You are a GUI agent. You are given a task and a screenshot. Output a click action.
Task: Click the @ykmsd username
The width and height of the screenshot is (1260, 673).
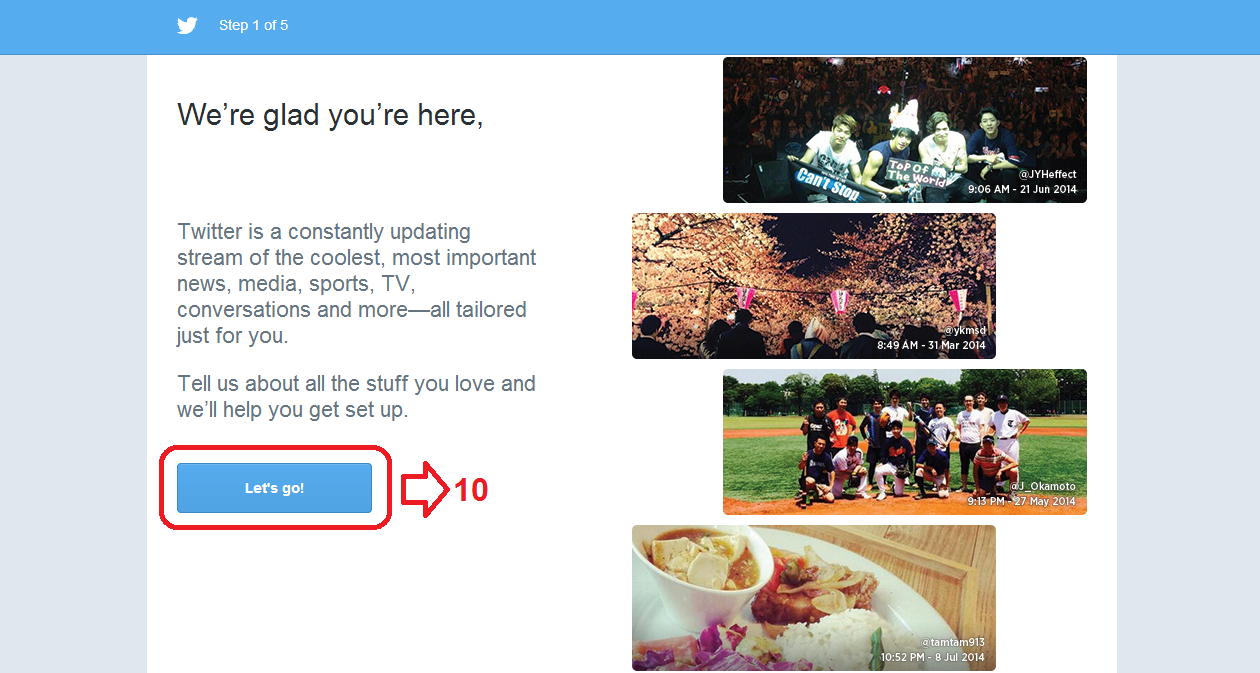click(964, 331)
